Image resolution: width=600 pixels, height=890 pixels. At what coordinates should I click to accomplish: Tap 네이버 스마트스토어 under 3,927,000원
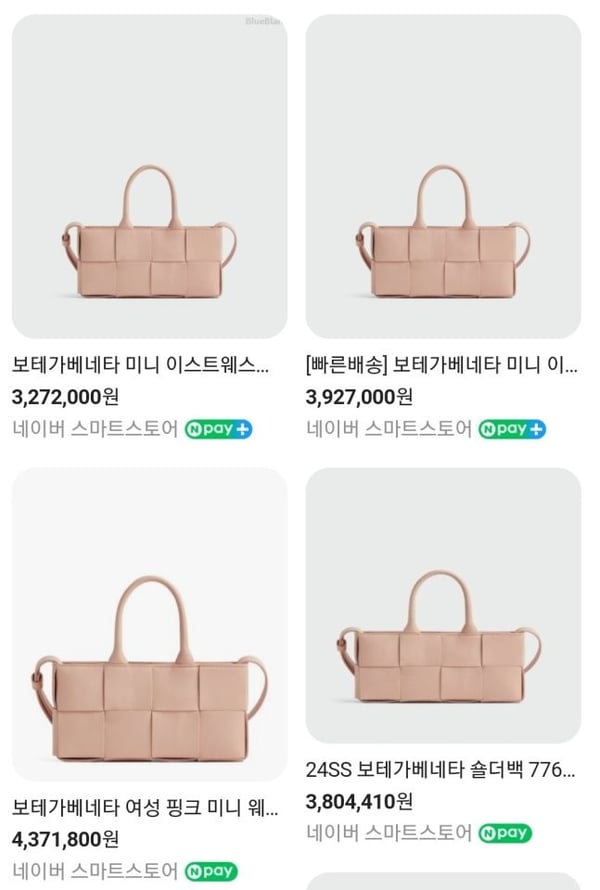(389, 429)
